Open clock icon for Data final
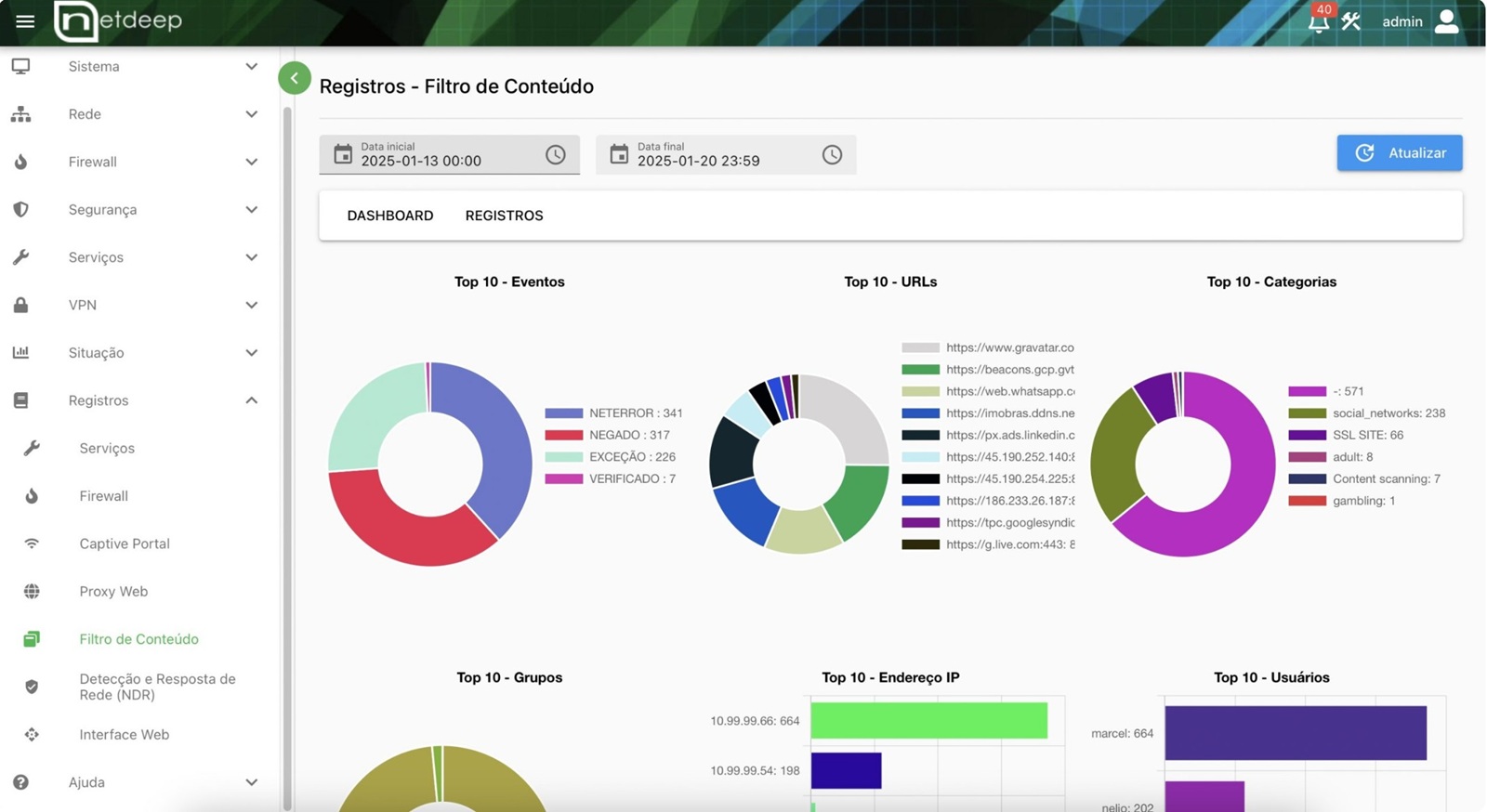 click(x=832, y=154)
